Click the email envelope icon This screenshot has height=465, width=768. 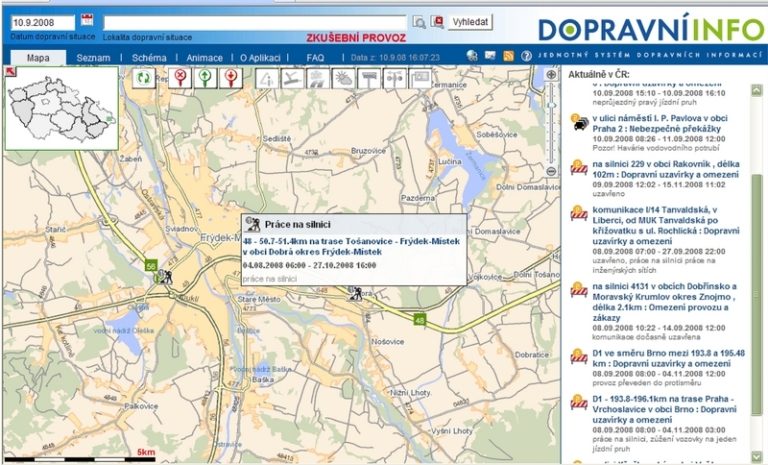pyautogui.click(x=490, y=57)
